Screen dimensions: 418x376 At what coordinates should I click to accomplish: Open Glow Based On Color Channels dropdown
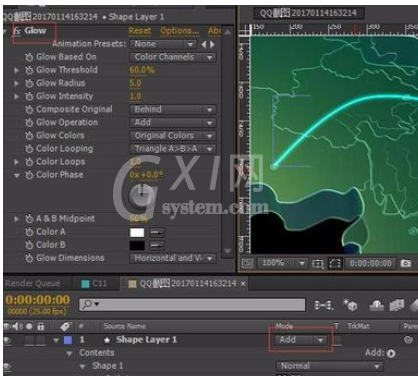tap(173, 57)
